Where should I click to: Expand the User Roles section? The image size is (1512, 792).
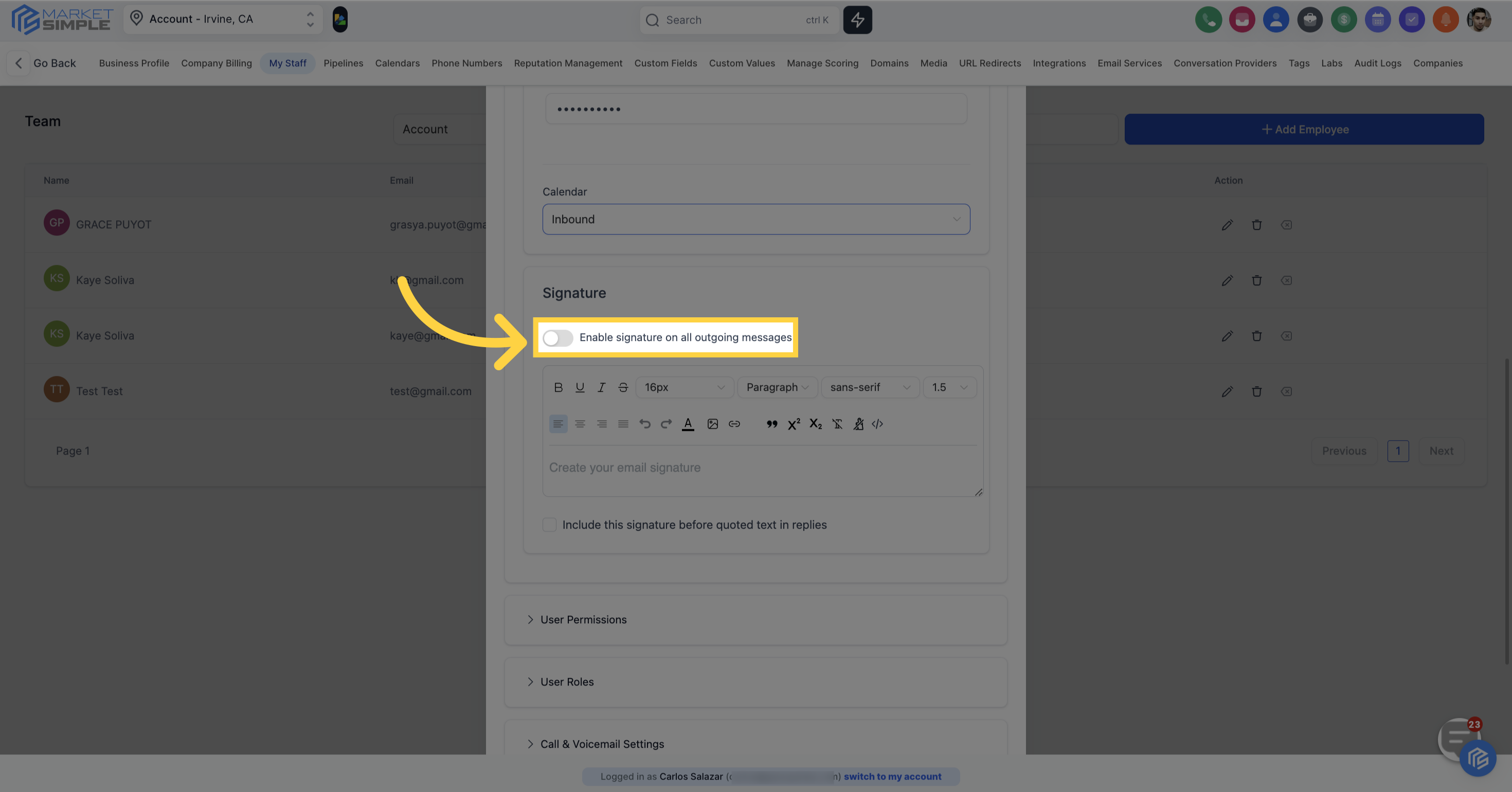(x=566, y=681)
